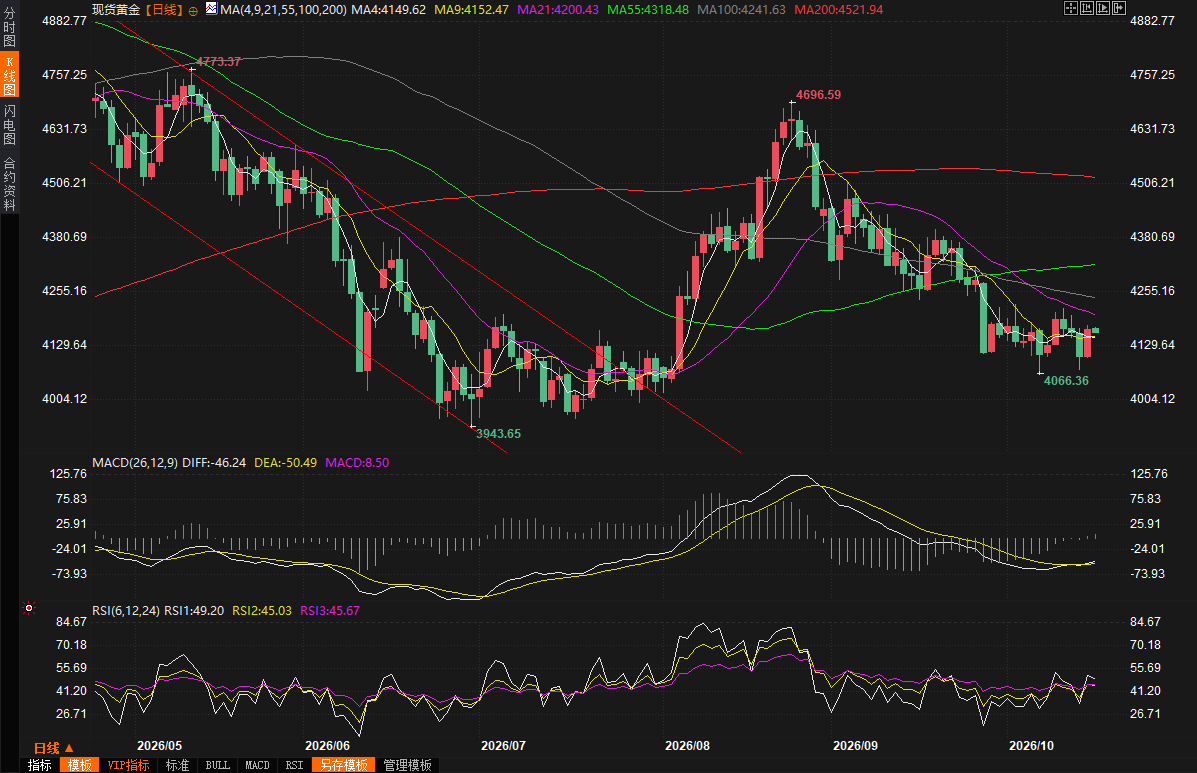Click the DIFF:-46.24 value
This screenshot has width=1197, height=773.
[214, 462]
